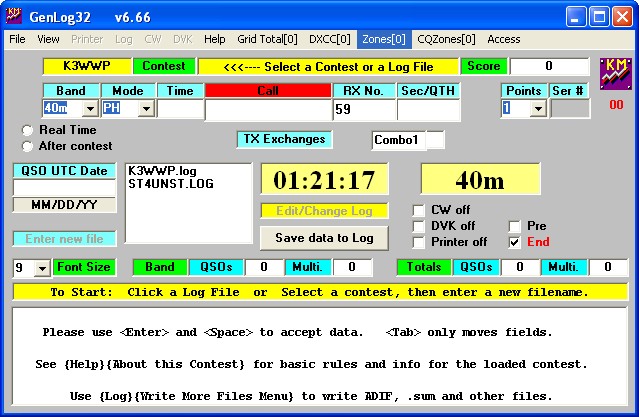Tick the Pre checkbox
The width and height of the screenshot is (639, 417).
[x=514, y=226]
